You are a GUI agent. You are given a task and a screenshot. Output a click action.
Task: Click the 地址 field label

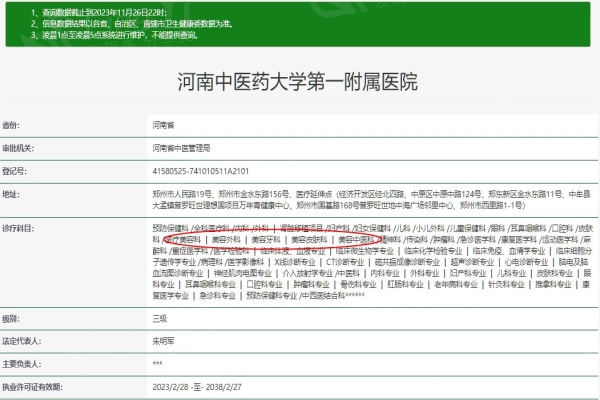[11, 194]
